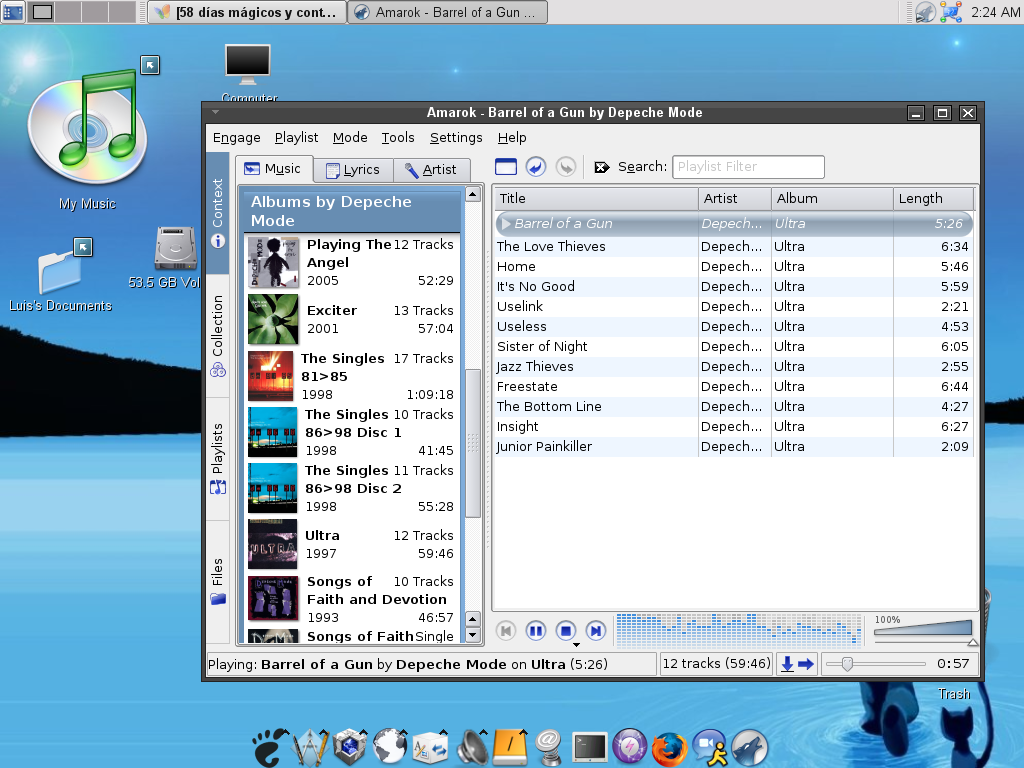Click the previous track button

505,631
